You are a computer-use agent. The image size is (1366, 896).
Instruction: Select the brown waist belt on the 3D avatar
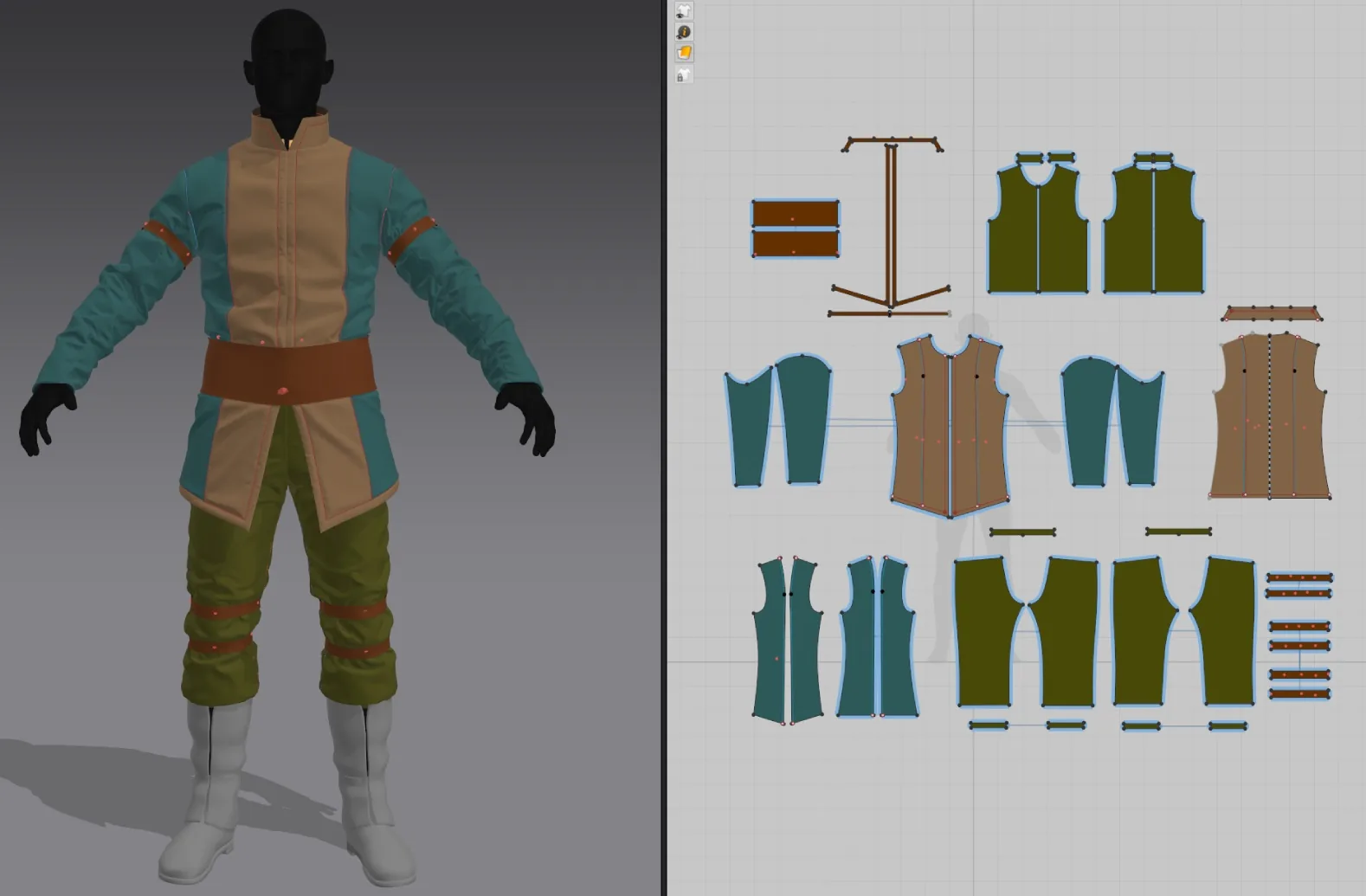pyautogui.click(x=288, y=372)
